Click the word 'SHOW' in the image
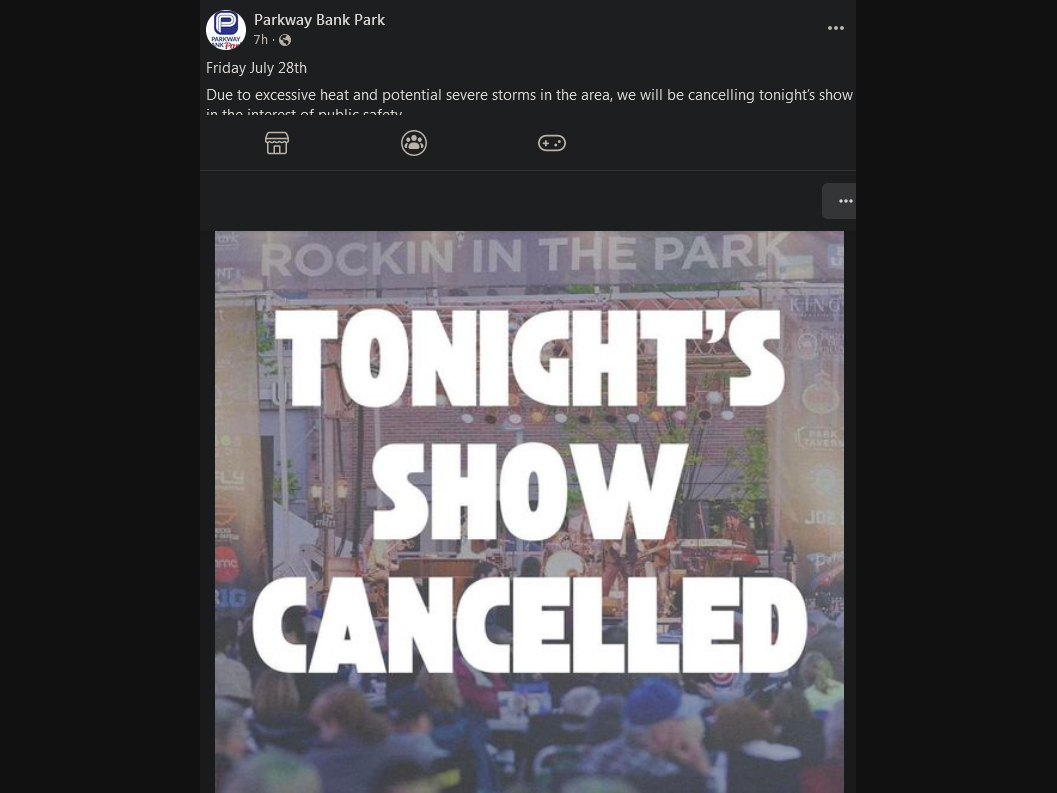The height and width of the screenshot is (793, 1057). click(531, 492)
